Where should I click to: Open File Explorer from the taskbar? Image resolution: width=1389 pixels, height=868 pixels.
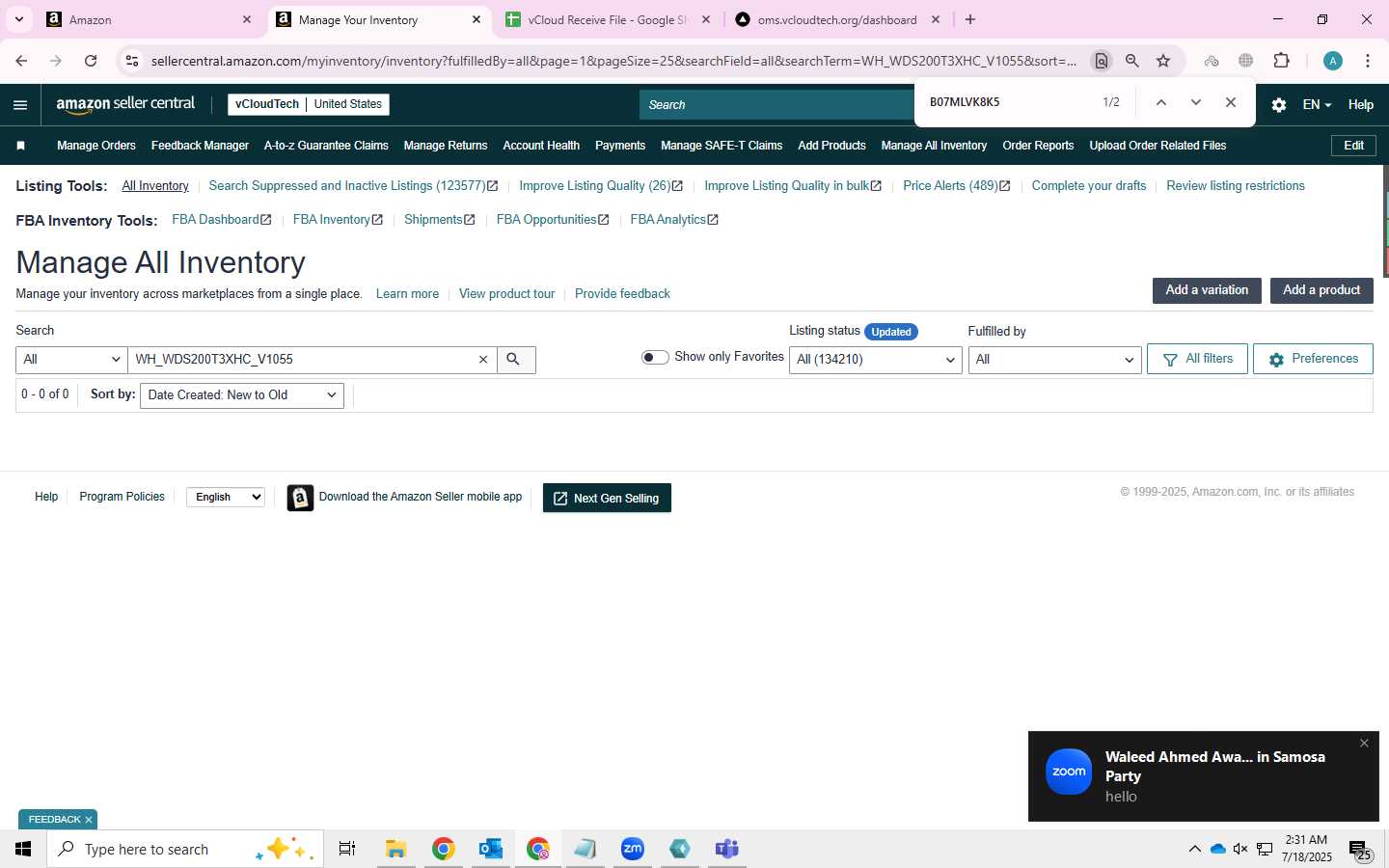click(395, 849)
